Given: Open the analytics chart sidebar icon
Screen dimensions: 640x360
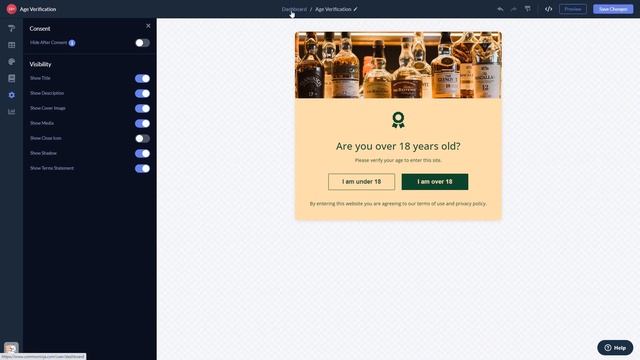Looking at the screenshot, I should 11,111.
